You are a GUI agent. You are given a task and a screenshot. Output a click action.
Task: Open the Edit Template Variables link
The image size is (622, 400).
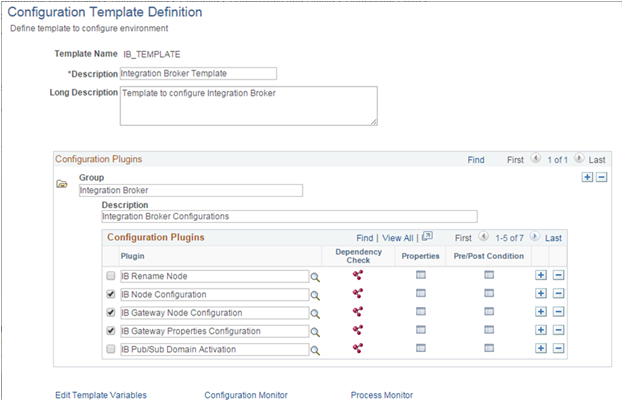101,395
